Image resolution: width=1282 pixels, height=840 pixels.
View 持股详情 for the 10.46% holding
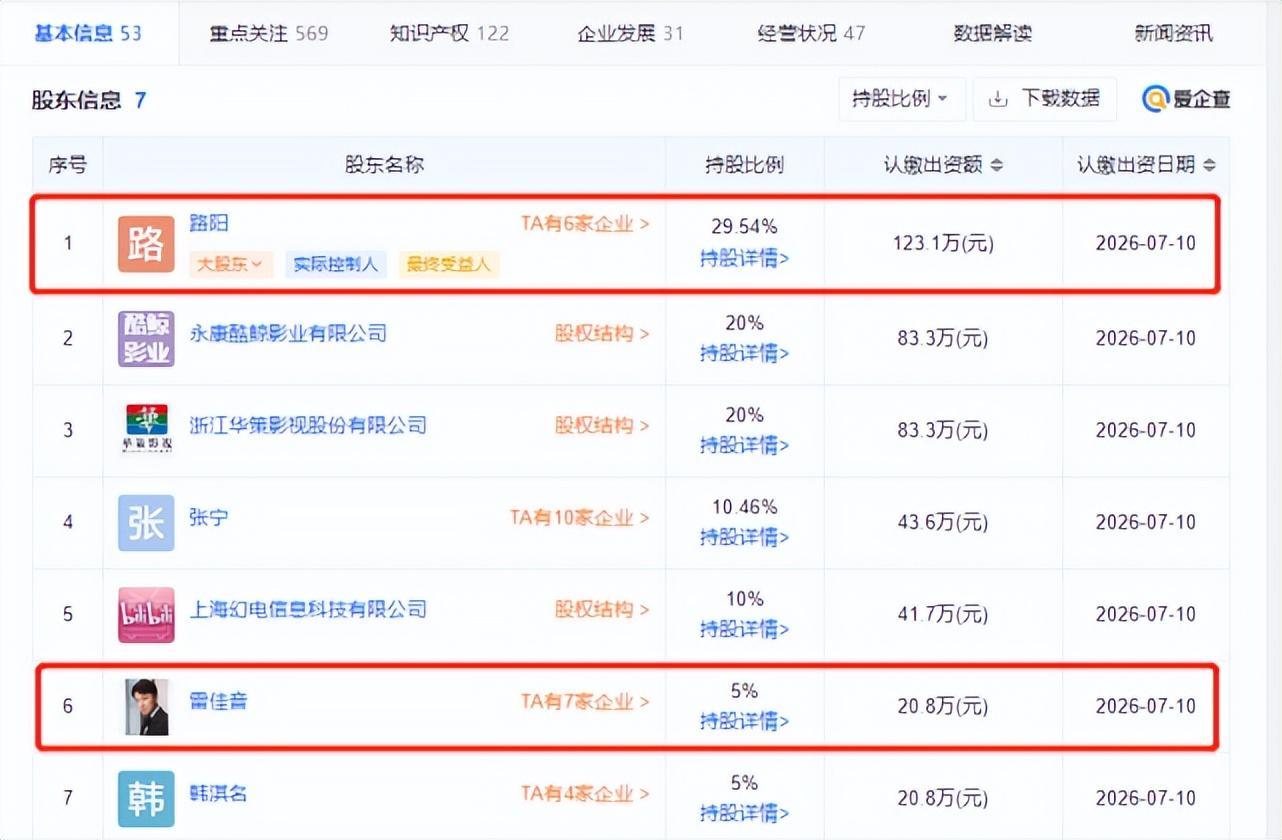point(744,537)
